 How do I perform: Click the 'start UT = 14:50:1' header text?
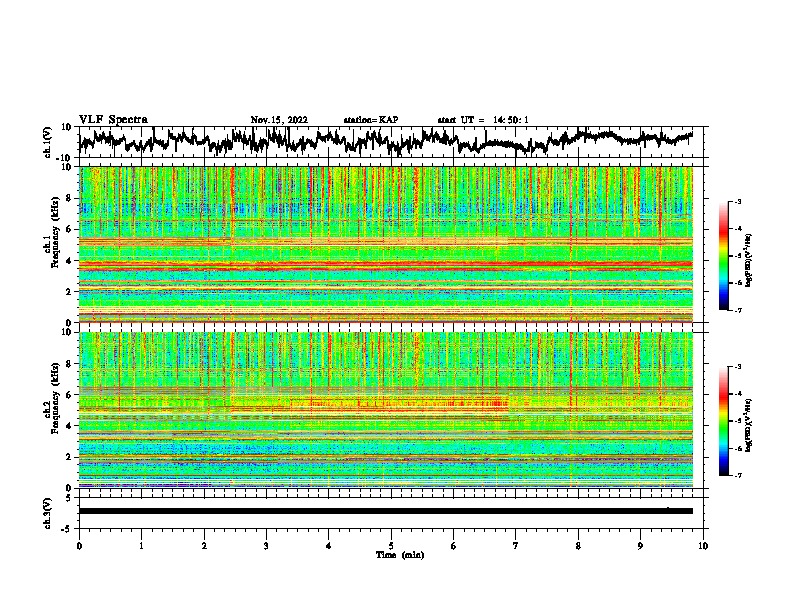483,120
